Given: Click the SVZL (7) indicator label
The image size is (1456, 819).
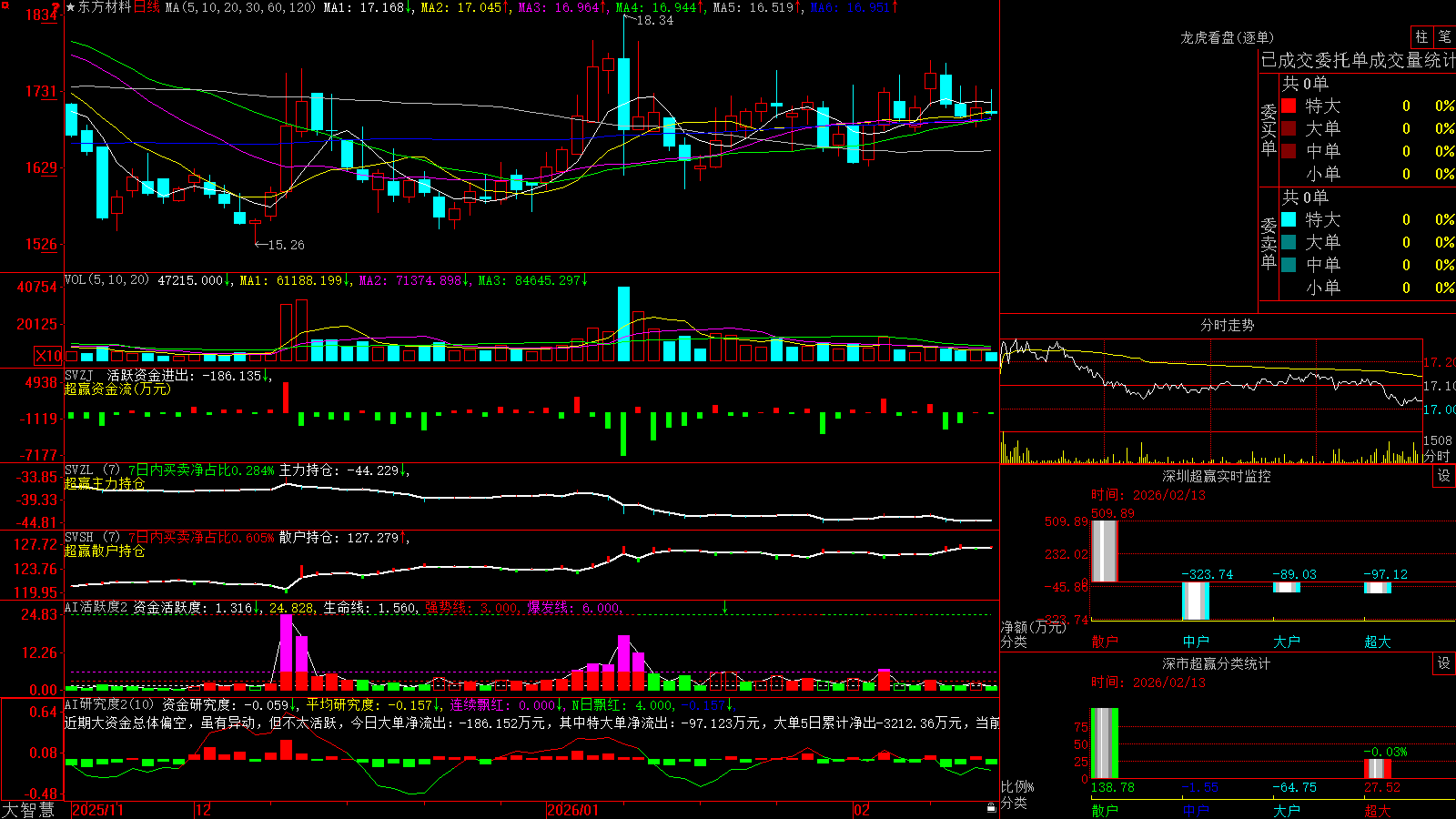Looking at the screenshot, I should pyautogui.click(x=92, y=470).
